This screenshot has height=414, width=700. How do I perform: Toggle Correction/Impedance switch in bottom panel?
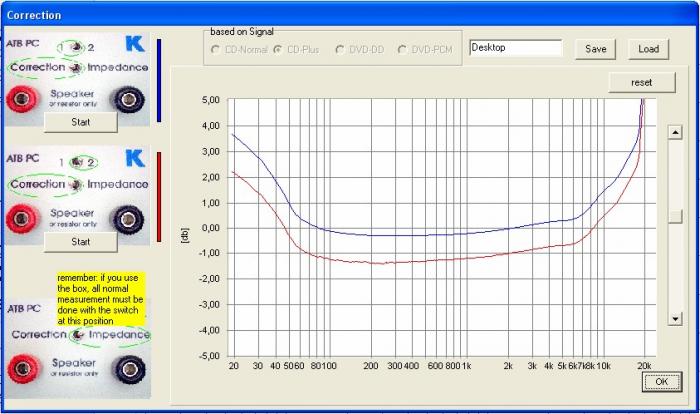tap(75, 335)
